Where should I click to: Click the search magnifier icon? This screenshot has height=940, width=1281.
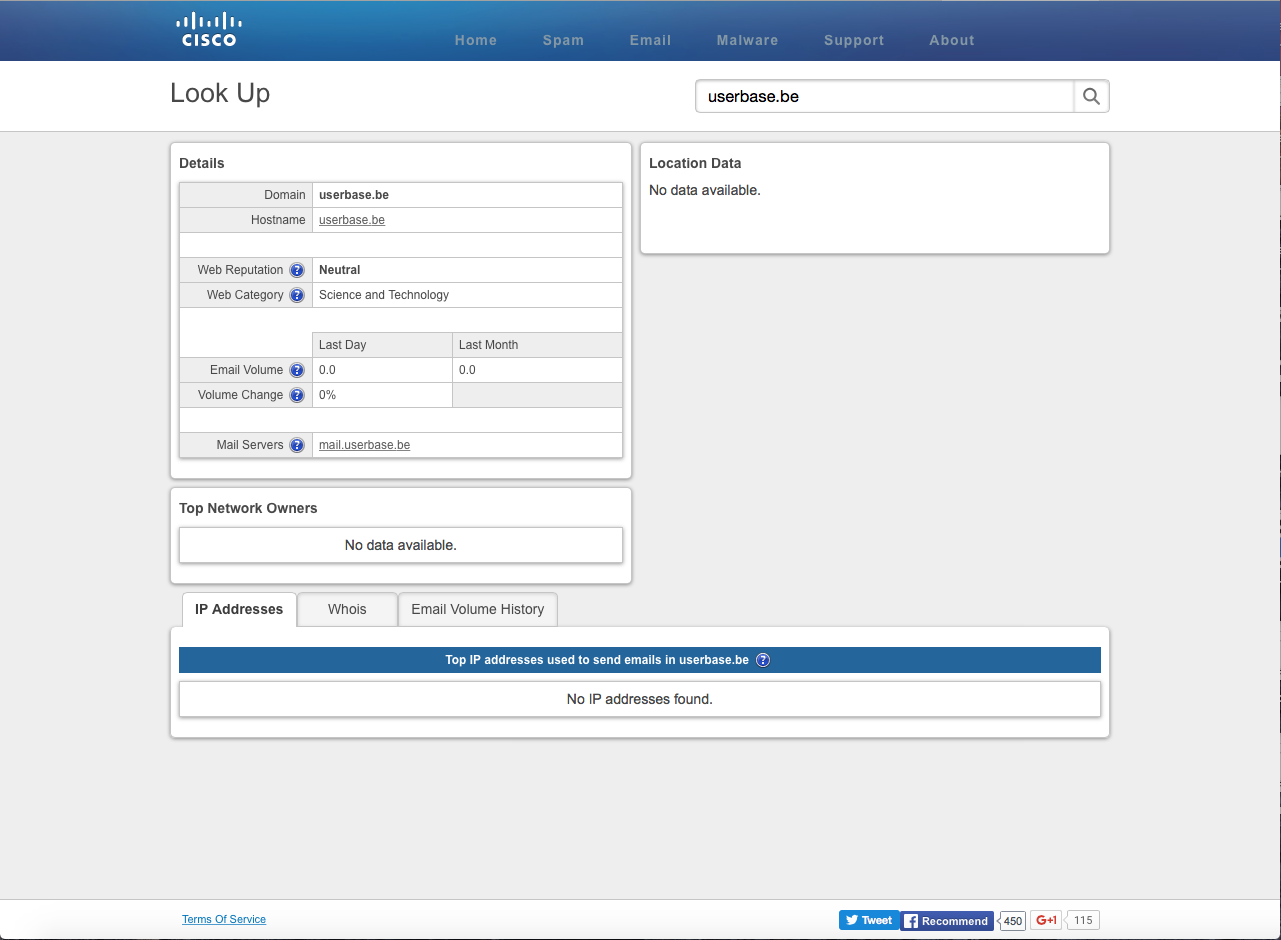(1091, 97)
